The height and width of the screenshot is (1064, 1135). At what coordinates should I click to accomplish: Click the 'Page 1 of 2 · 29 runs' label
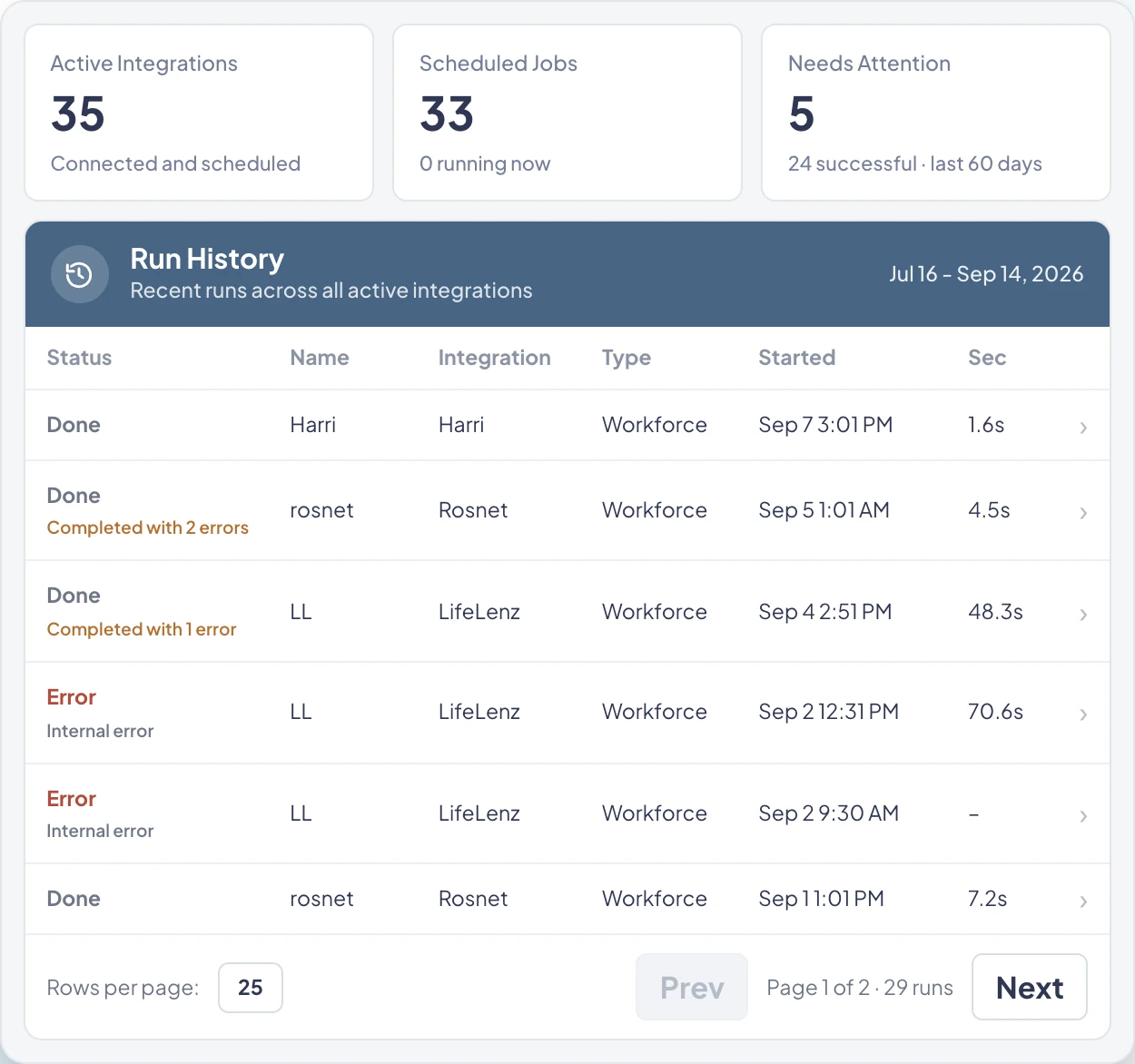click(860, 988)
